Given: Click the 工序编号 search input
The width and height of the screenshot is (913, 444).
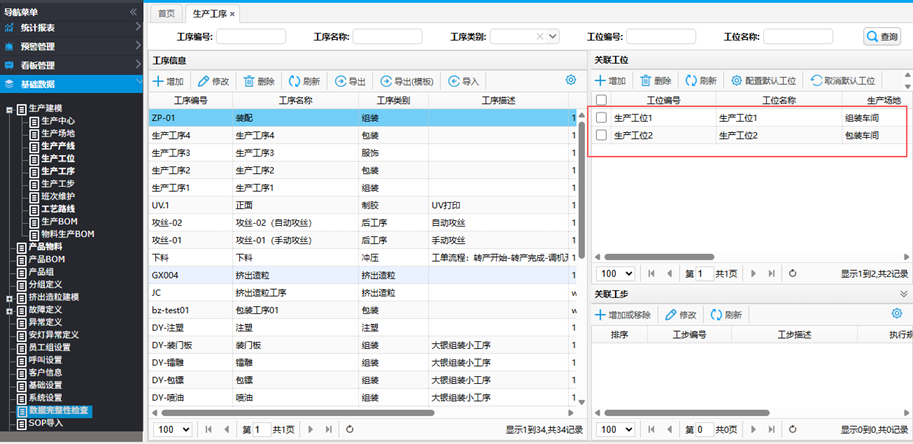Looking at the screenshot, I should pyautogui.click(x=251, y=37).
